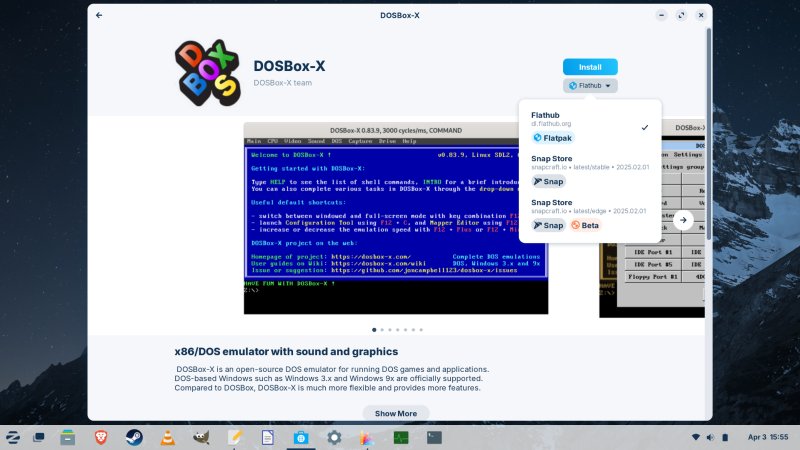Viewport: 800px width, 450px height.
Task: Click the Snap badge of the latest/stable entry
Action: [548, 181]
